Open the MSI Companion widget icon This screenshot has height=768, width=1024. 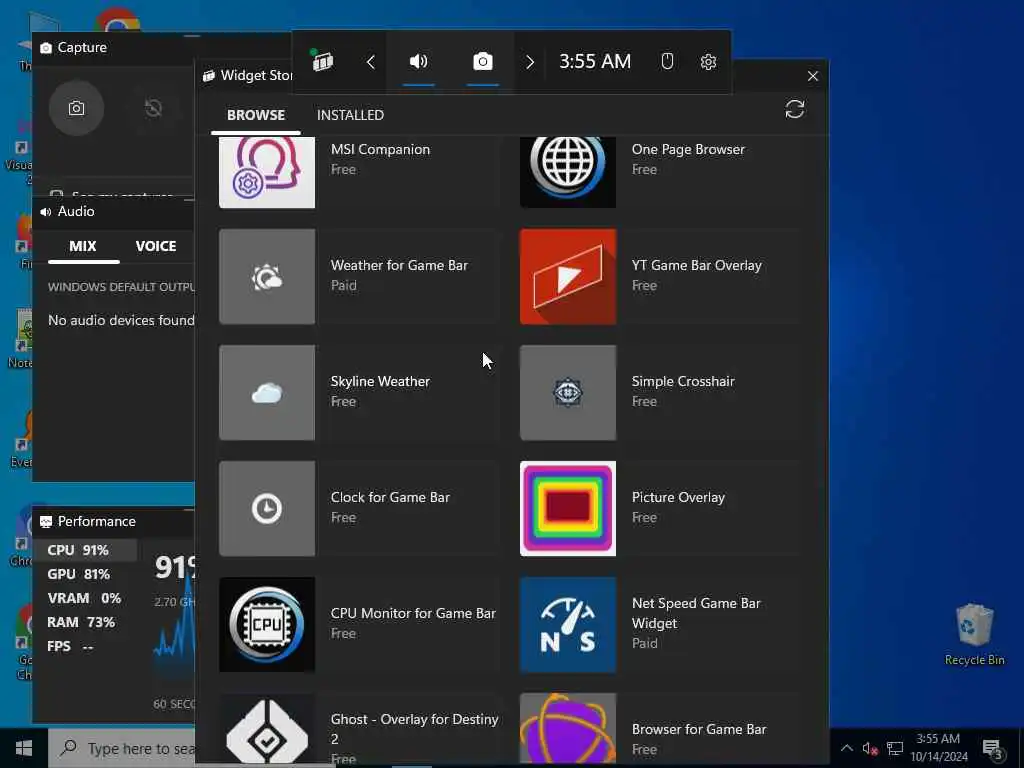point(266,172)
